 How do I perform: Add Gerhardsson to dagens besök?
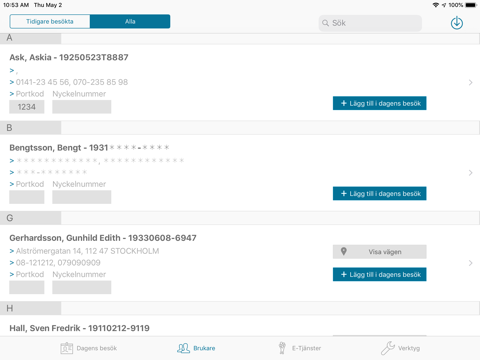point(379,274)
